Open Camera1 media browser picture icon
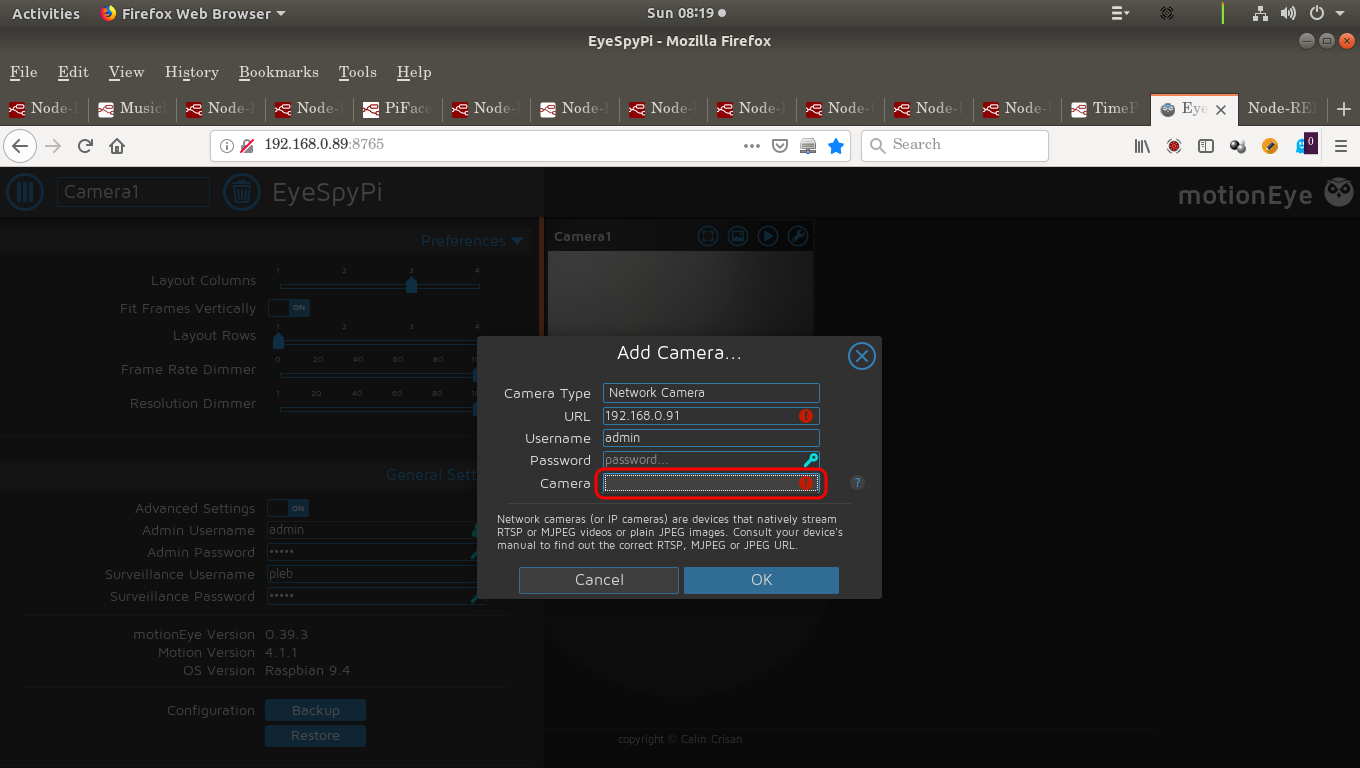The image size is (1360, 768). [x=738, y=236]
